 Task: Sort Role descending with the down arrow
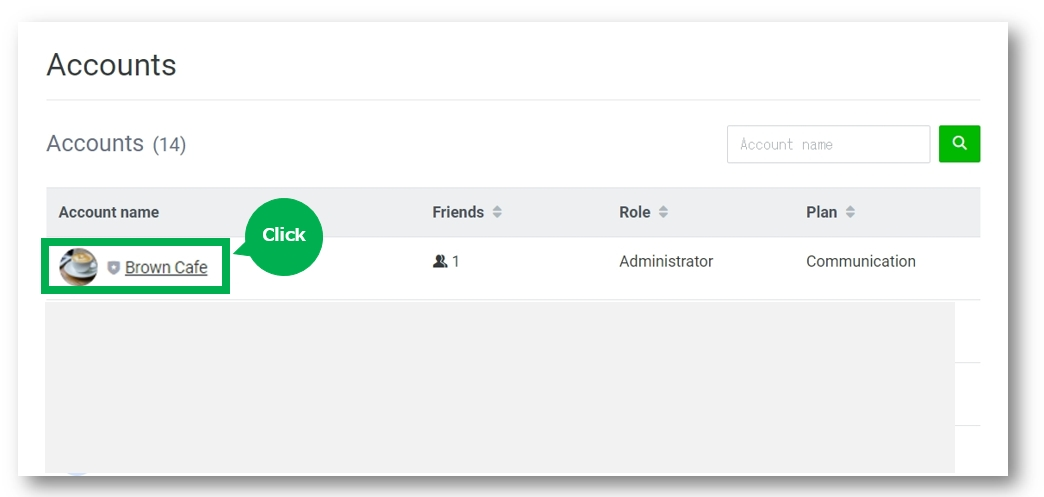tap(663, 216)
